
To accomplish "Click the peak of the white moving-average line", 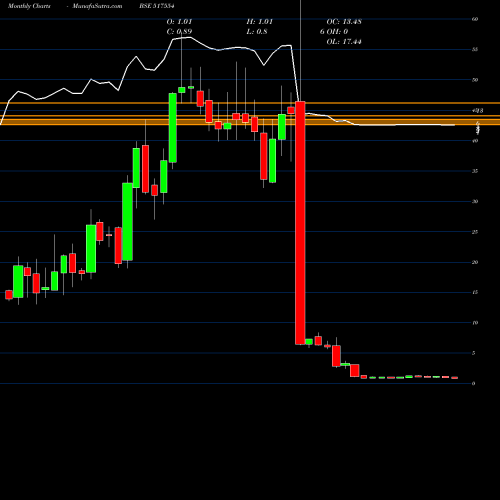I will [x=190, y=38].
